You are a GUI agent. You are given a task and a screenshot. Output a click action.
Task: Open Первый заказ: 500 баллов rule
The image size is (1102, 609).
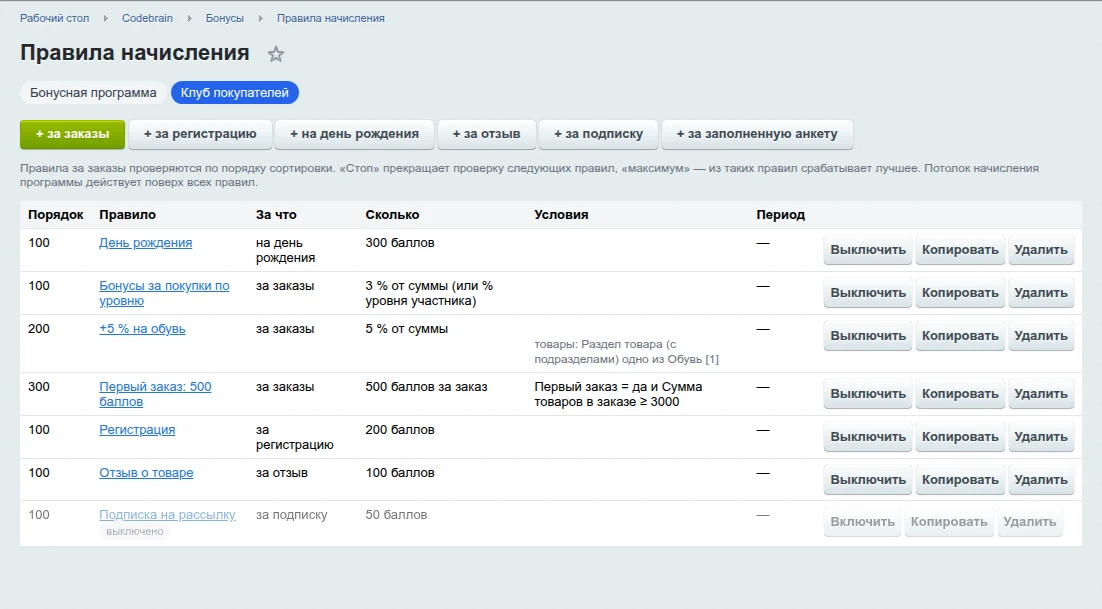click(155, 394)
